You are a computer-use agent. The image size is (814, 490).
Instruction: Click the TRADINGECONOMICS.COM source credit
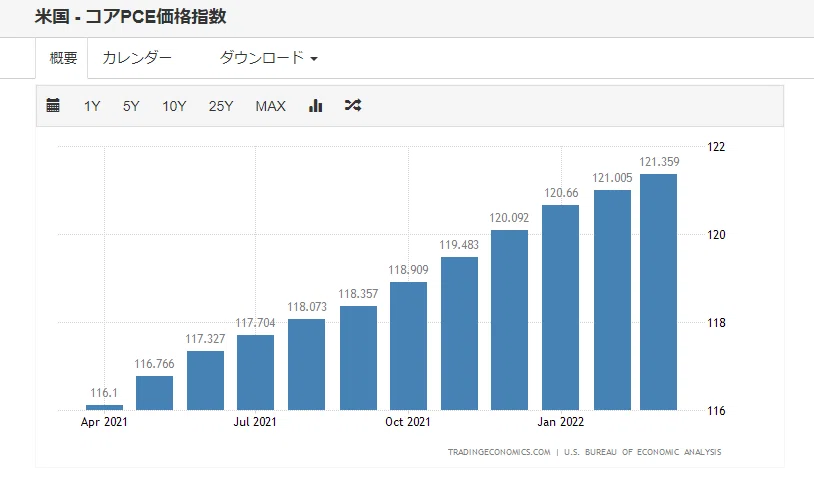click(499, 452)
